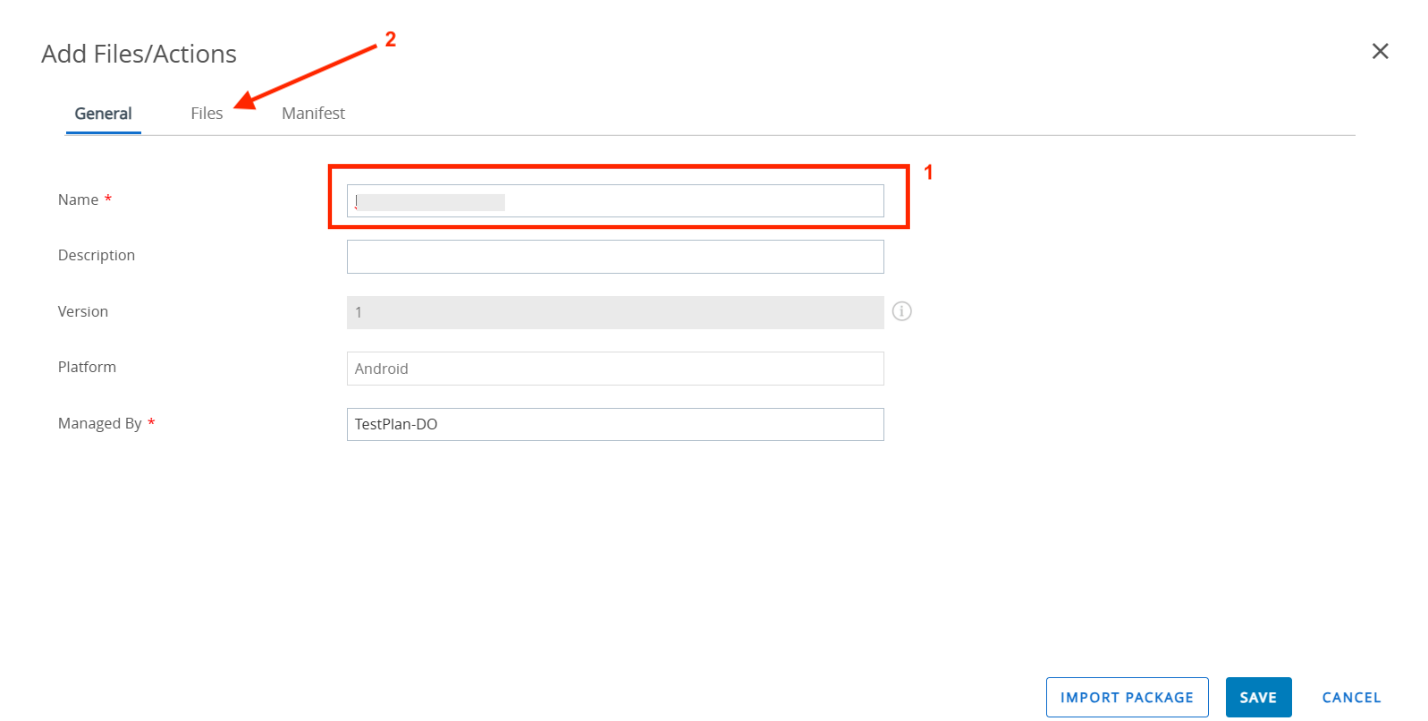Close the Add Files/Actions dialog
The width and height of the screenshot is (1428, 721).
tap(1380, 52)
